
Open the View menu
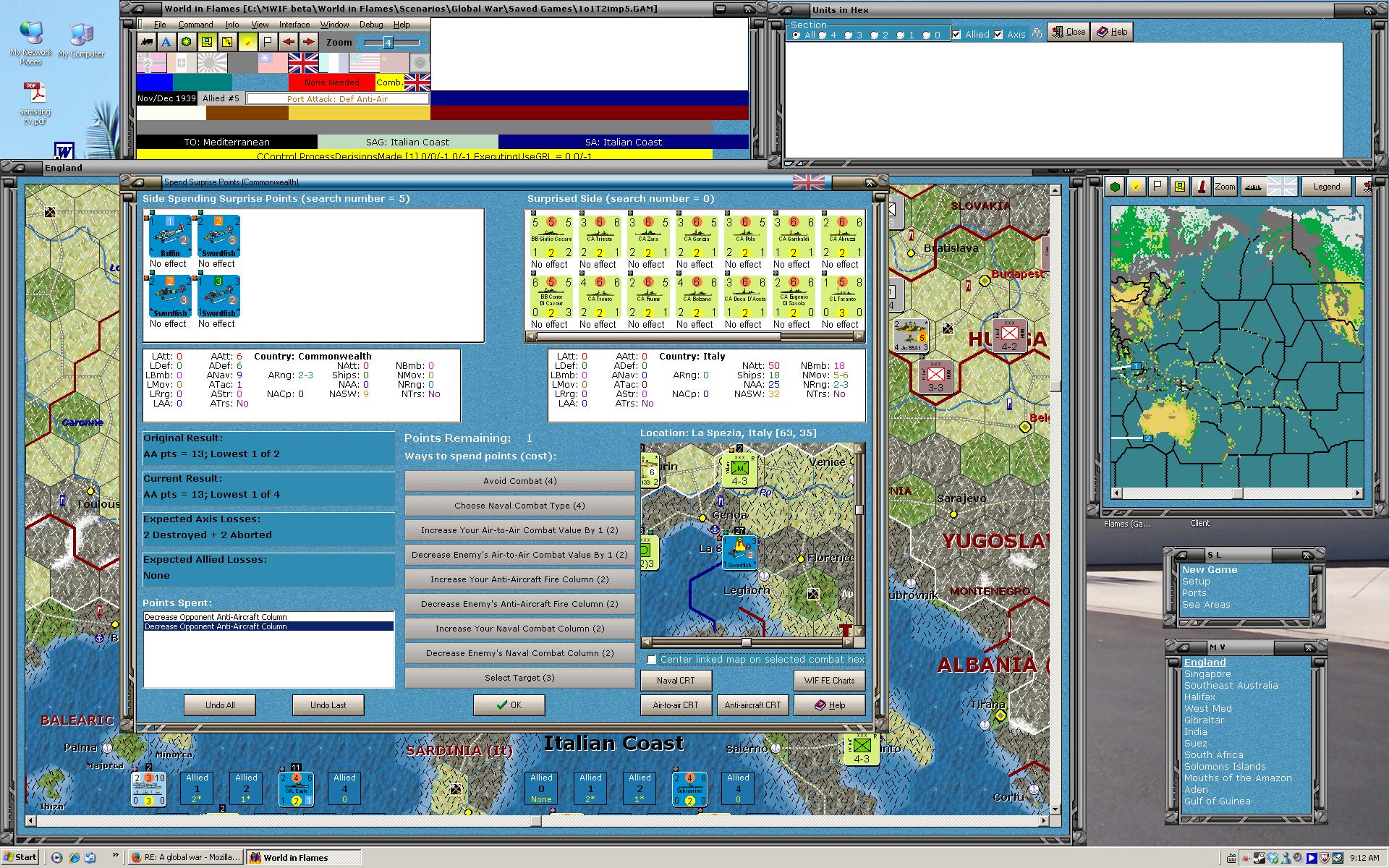point(260,25)
